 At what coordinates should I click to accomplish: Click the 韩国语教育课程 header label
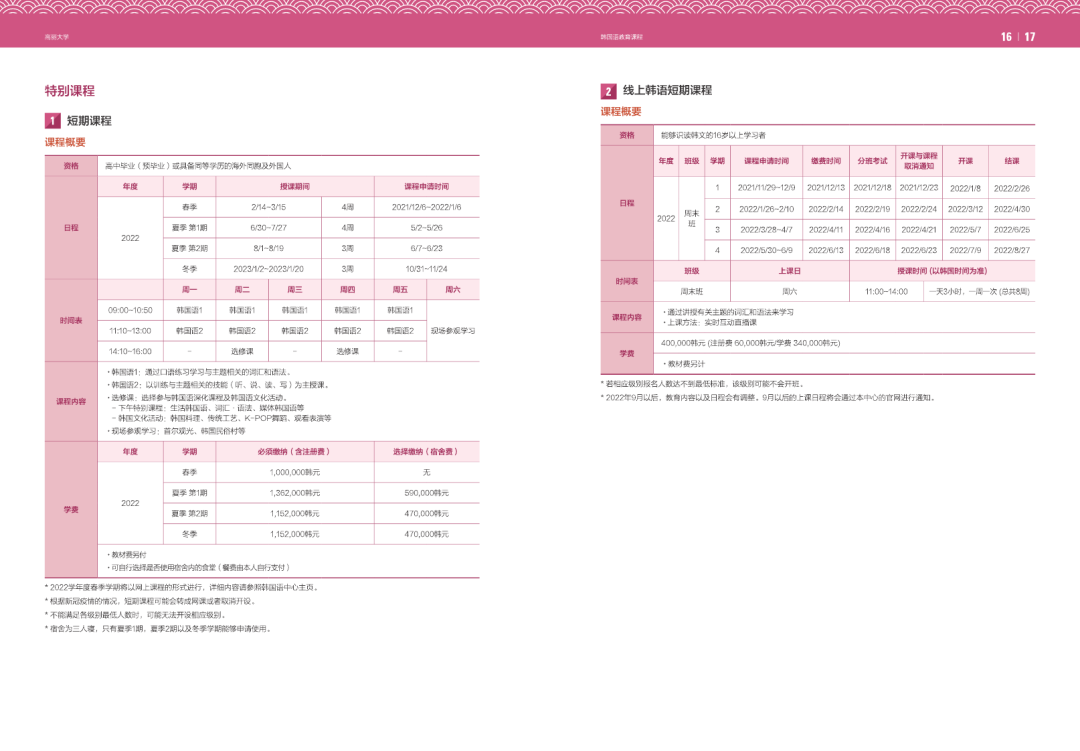[621, 37]
